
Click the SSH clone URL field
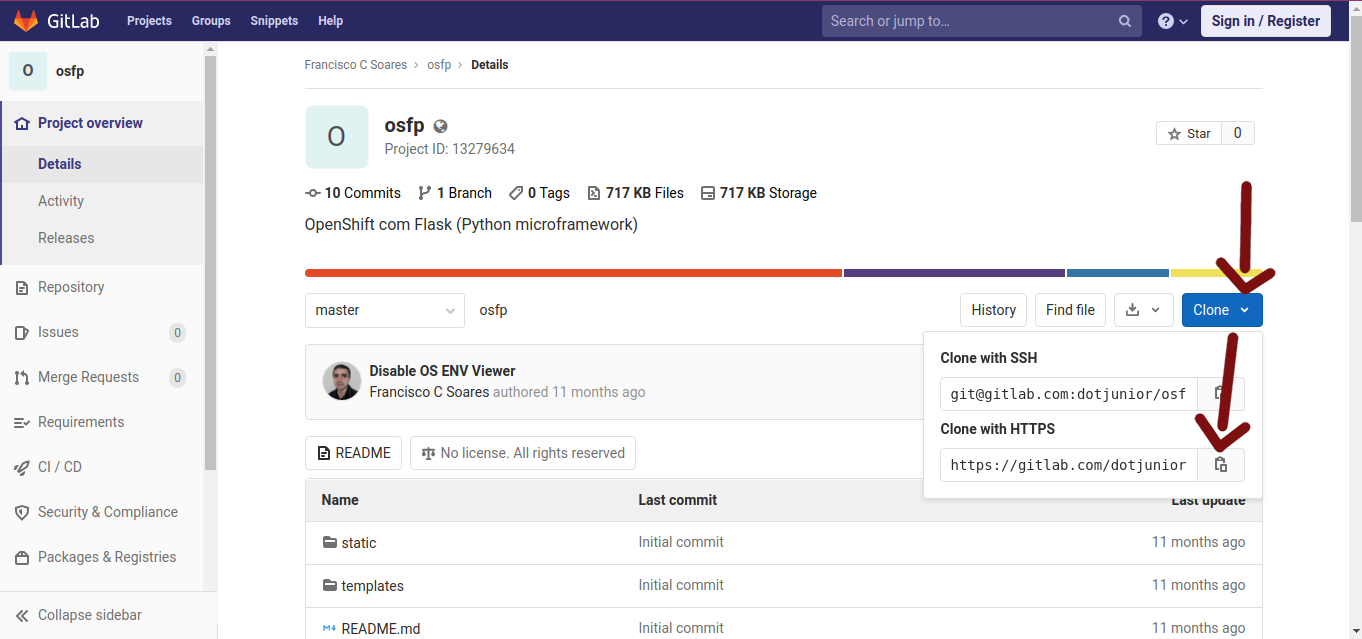1069,394
